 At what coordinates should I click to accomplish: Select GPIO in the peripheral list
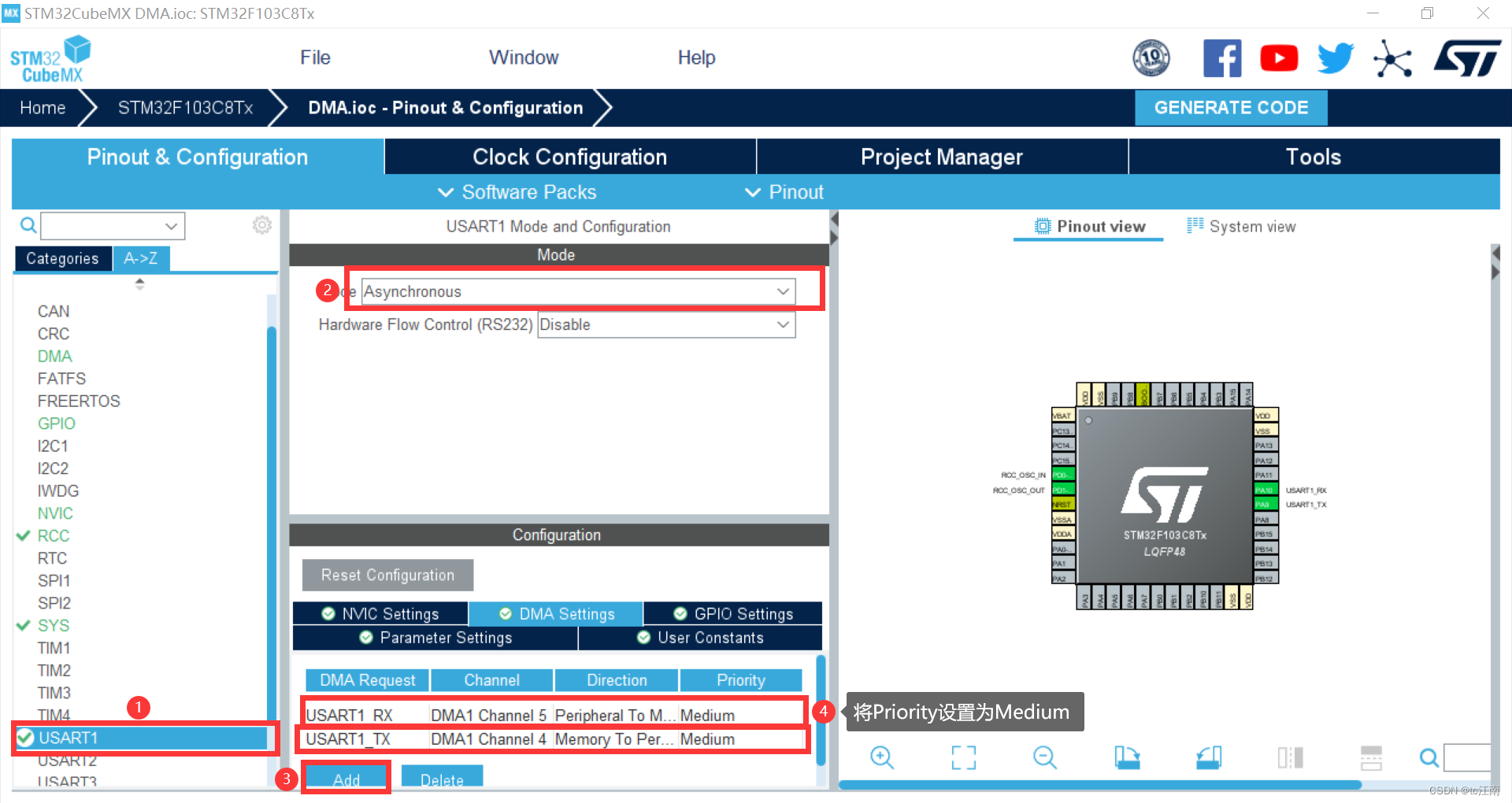click(57, 424)
